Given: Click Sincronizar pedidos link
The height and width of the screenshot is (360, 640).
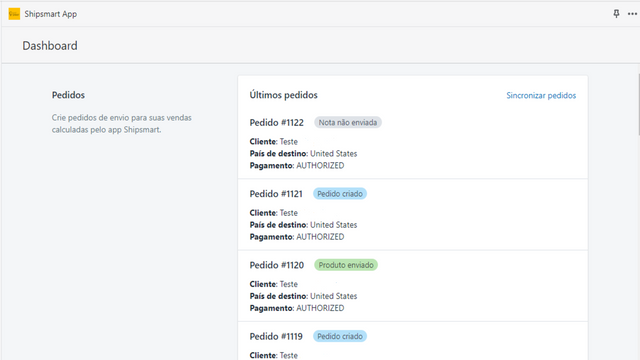Looking at the screenshot, I should tap(541, 96).
